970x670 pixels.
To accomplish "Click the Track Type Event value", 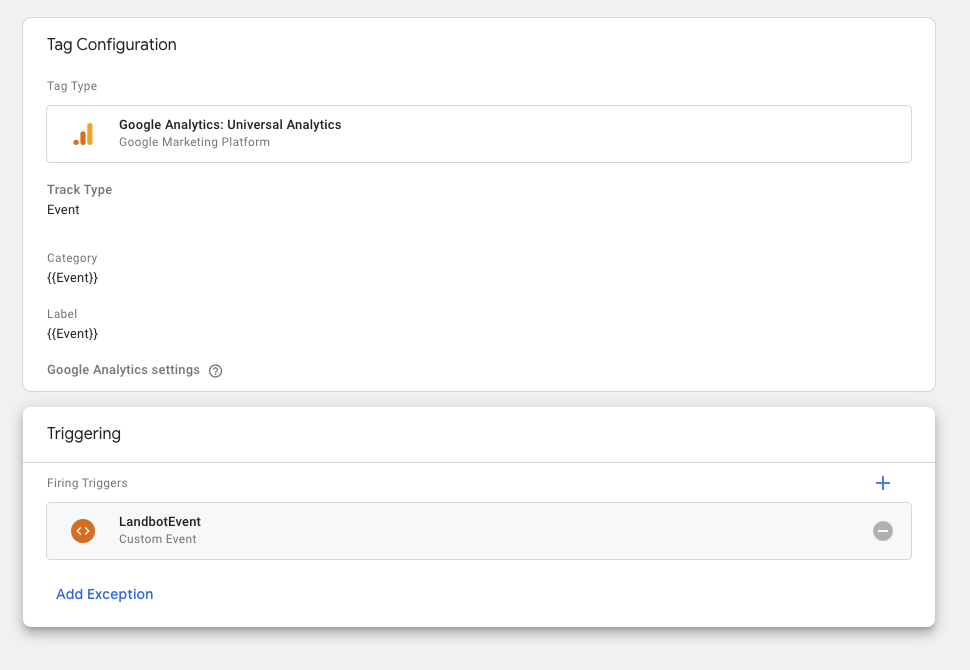I will click(63, 210).
